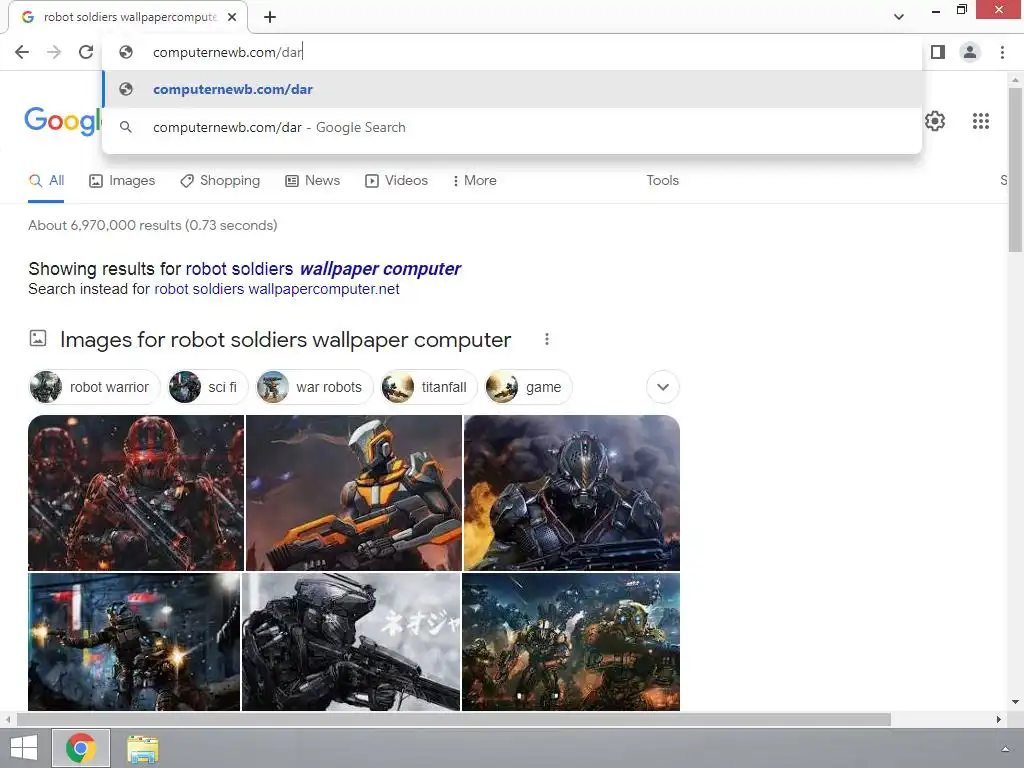Screen dimensions: 1024x768
Task: Filter images by robot warrior chip
Action: pos(94,387)
